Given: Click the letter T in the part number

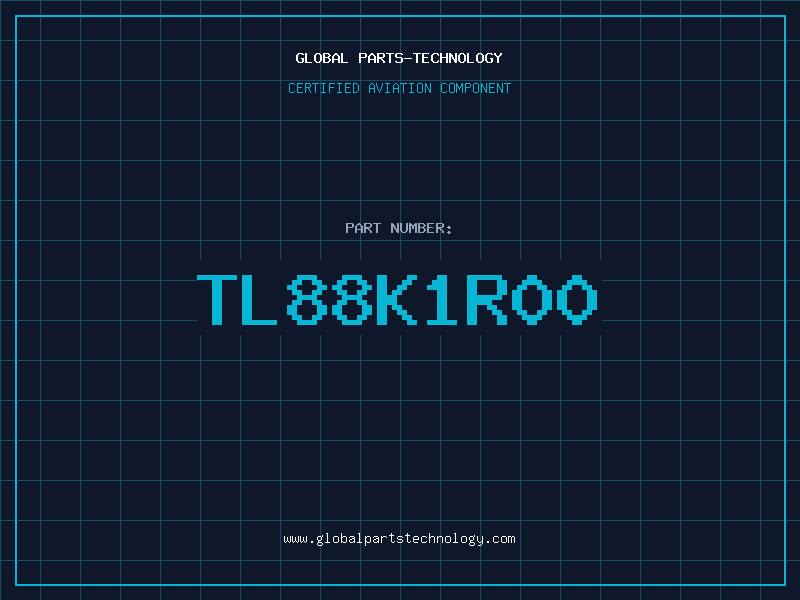Looking at the screenshot, I should pyautogui.click(x=217, y=299).
